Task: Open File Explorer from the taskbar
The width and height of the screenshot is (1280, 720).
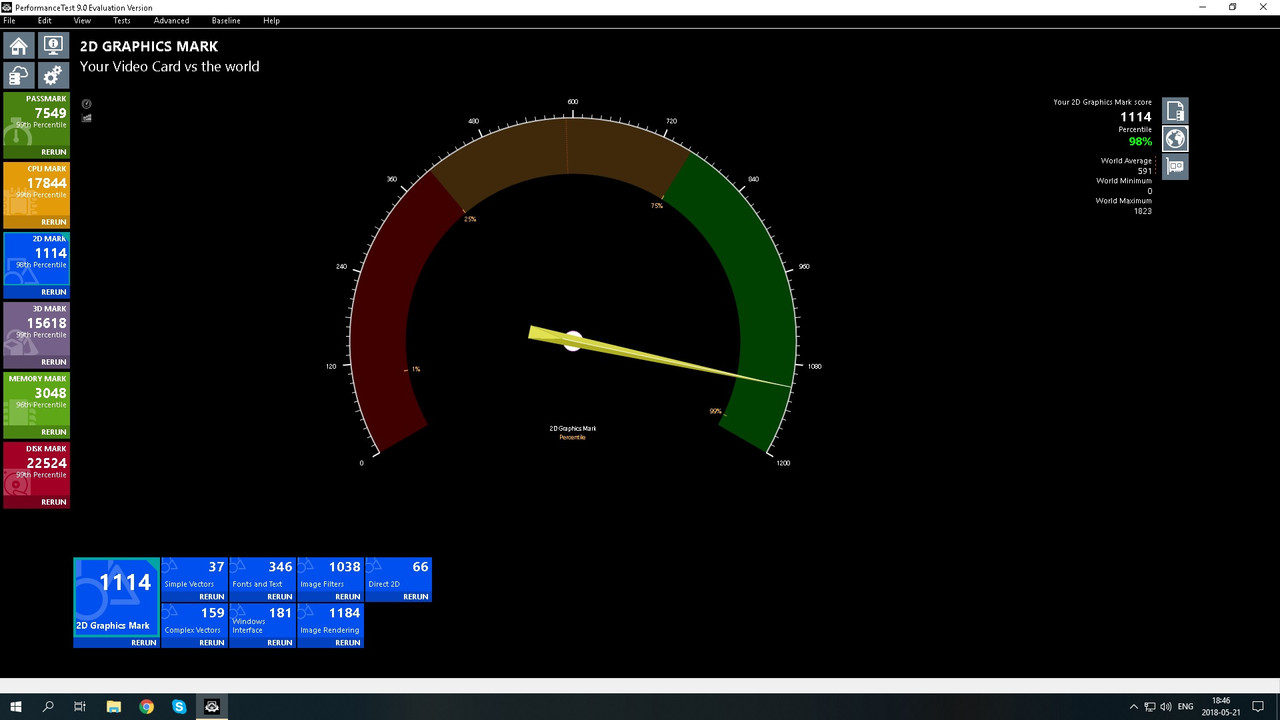Action: tap(114, 707)
